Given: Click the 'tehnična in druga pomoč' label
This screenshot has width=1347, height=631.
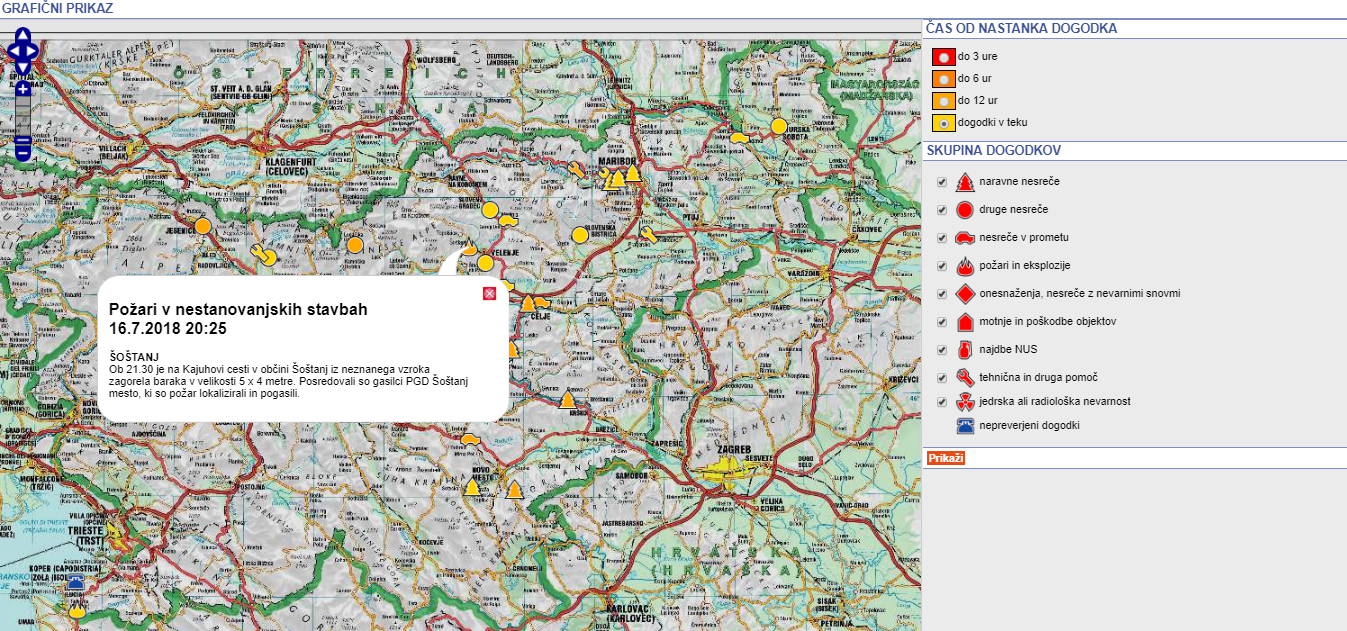Looking at the screenshot, I should click(x=1039, y=377).
